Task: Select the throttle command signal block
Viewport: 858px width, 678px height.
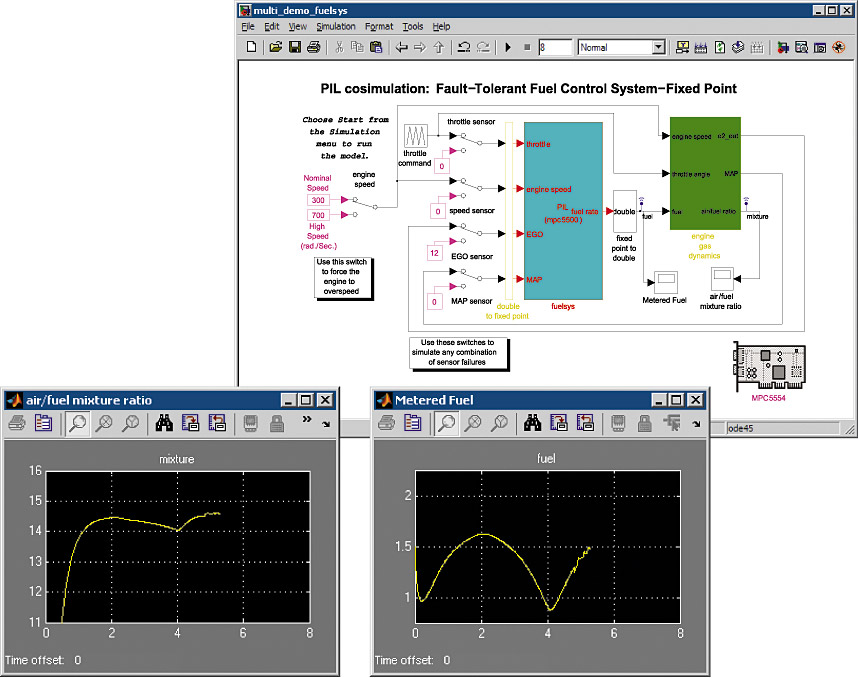Action: 415,136
